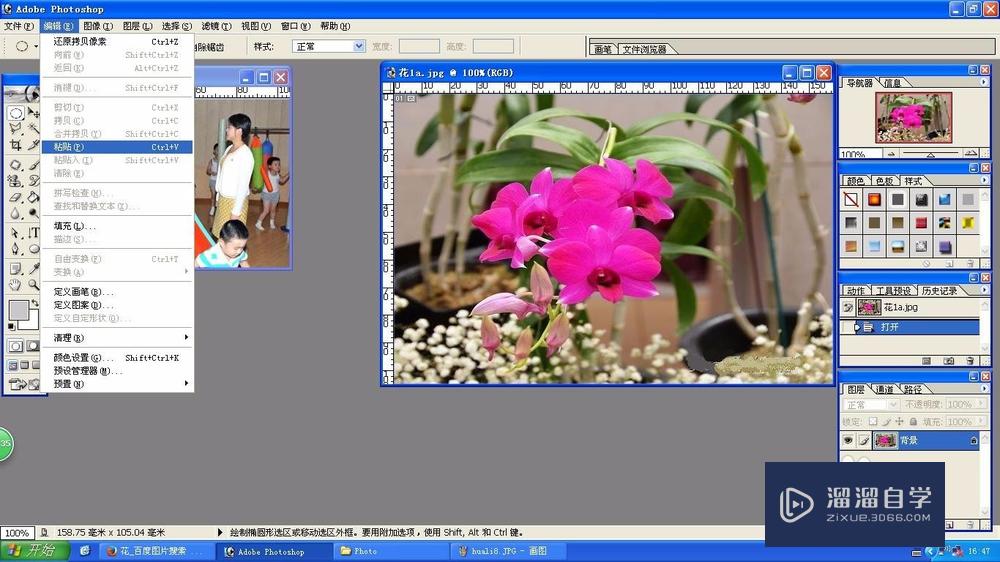Expand the 清理 submenu in Edit menu
Viewport: 1000px width, 562px height.
[117, 337]
